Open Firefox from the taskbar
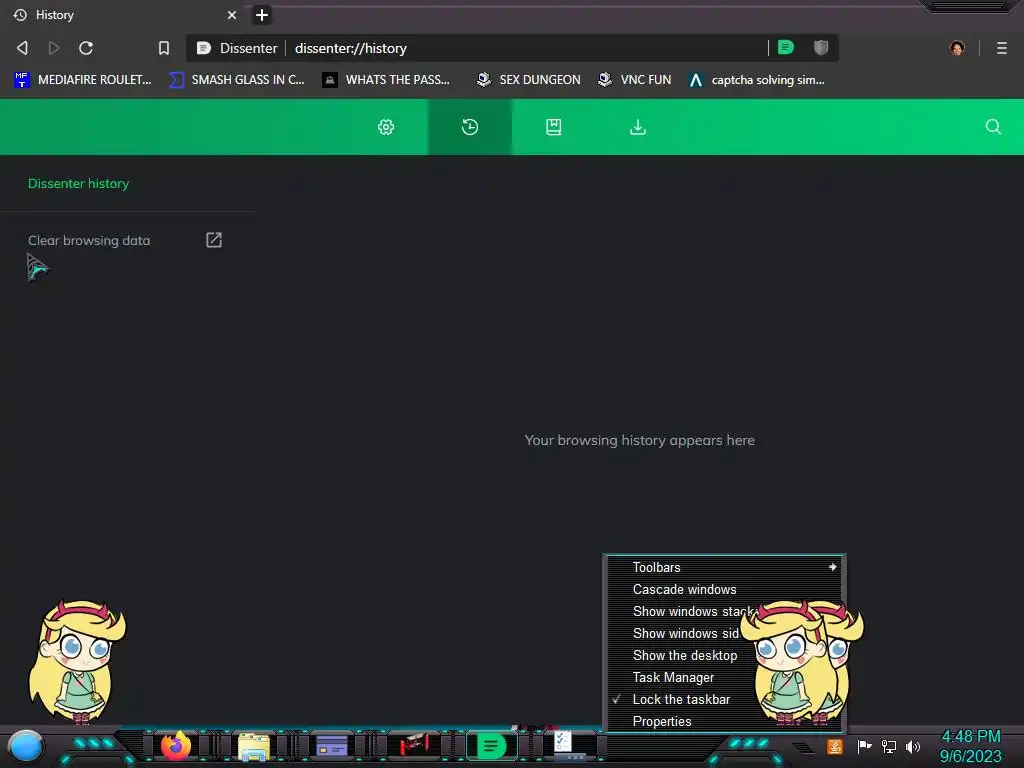 (176, 746)
